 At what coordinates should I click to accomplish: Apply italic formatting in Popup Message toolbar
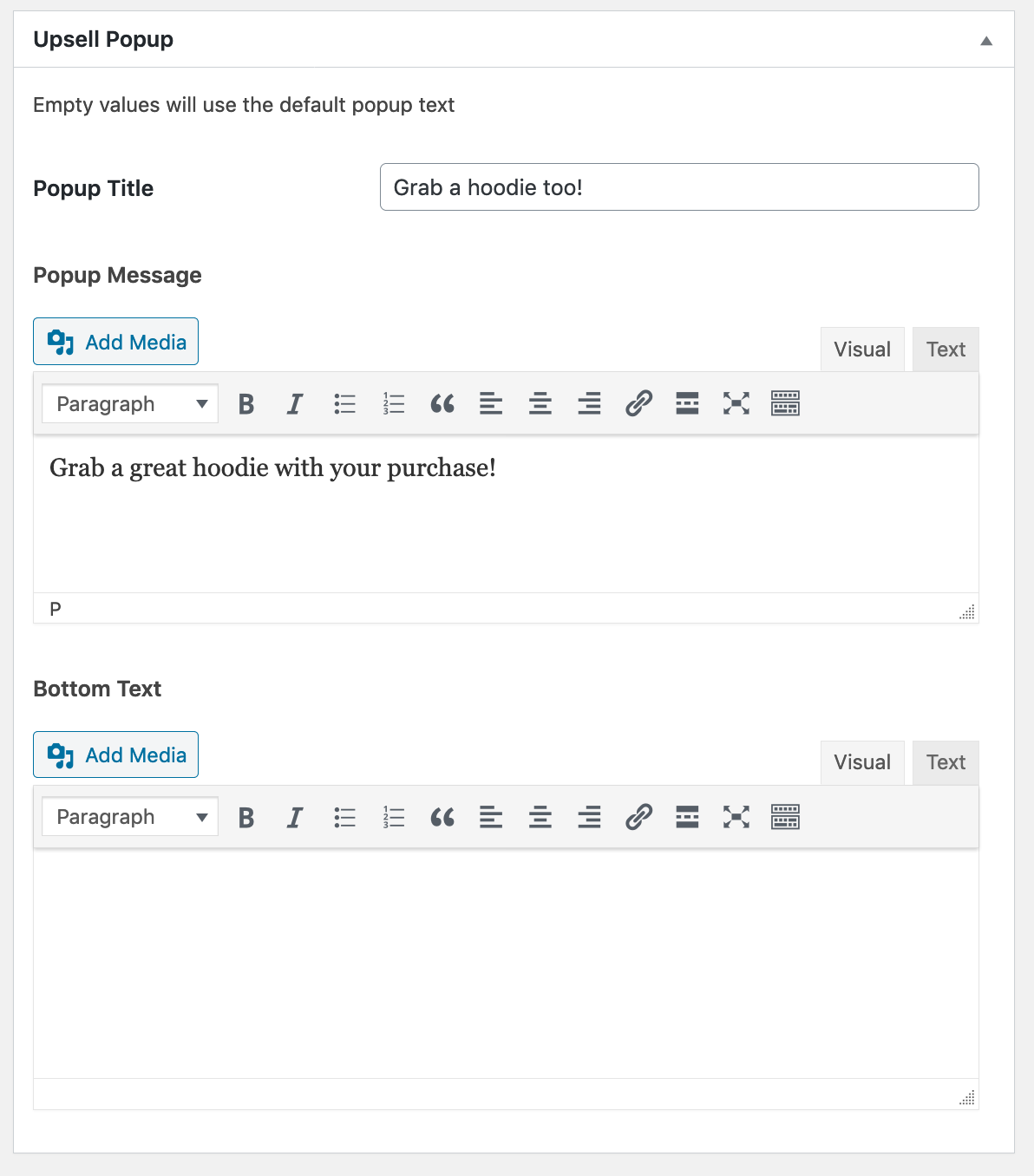[295, 402]
